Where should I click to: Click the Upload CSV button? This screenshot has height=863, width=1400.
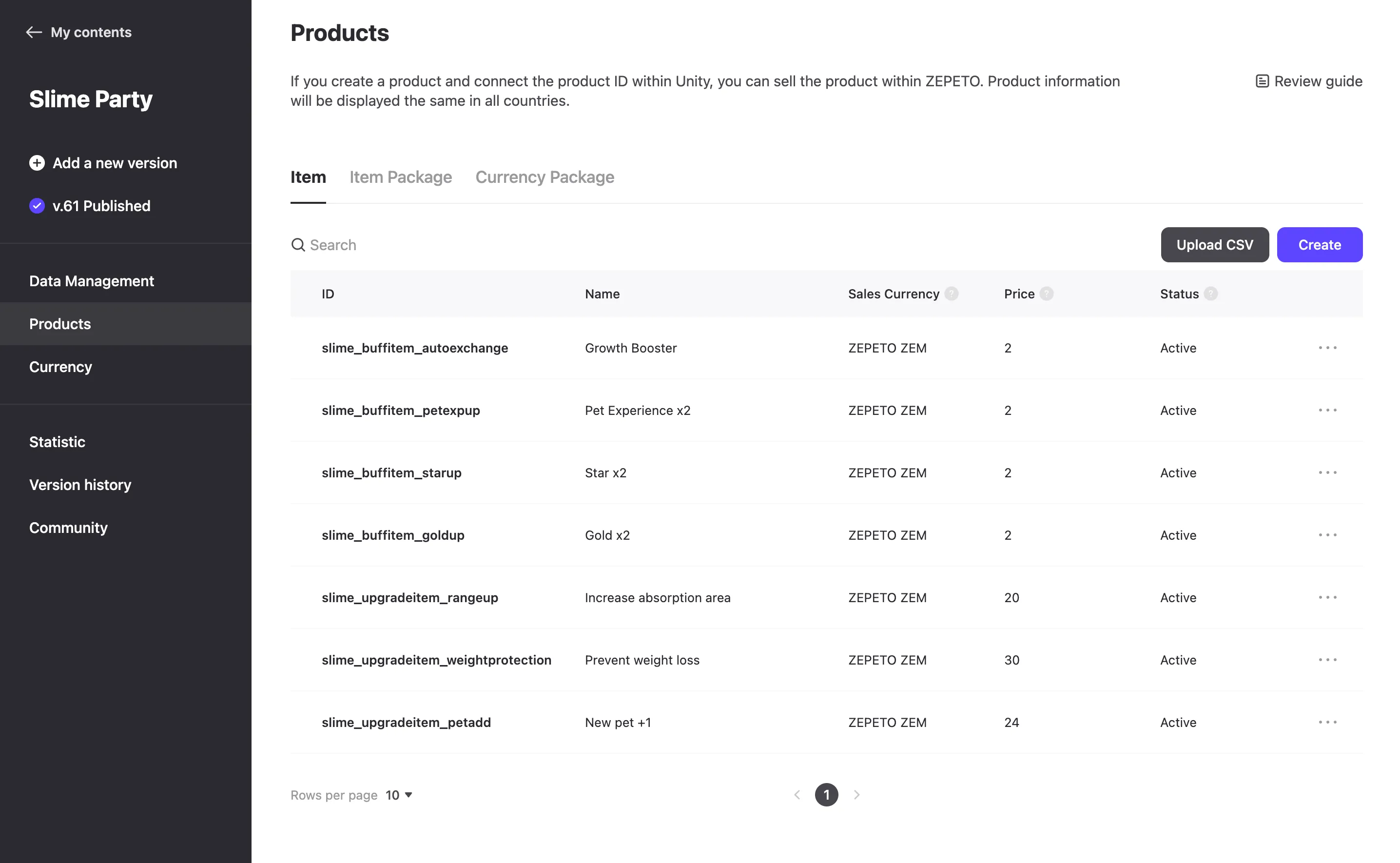[1215, 245]
